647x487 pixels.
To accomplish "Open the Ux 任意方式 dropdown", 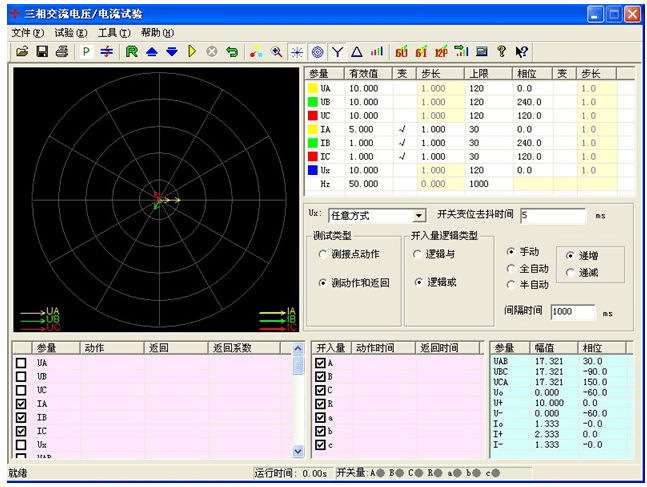I will click(x=418, y=215).
